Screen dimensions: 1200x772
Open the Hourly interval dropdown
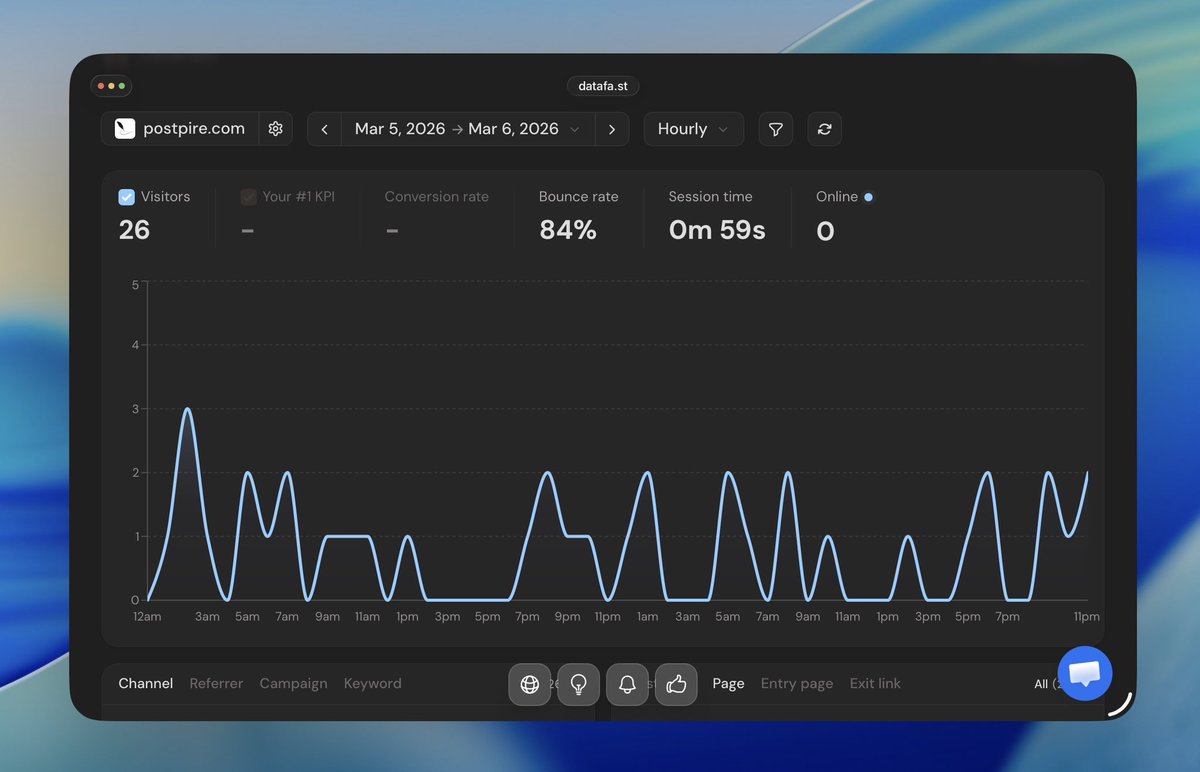pos(694,129)
